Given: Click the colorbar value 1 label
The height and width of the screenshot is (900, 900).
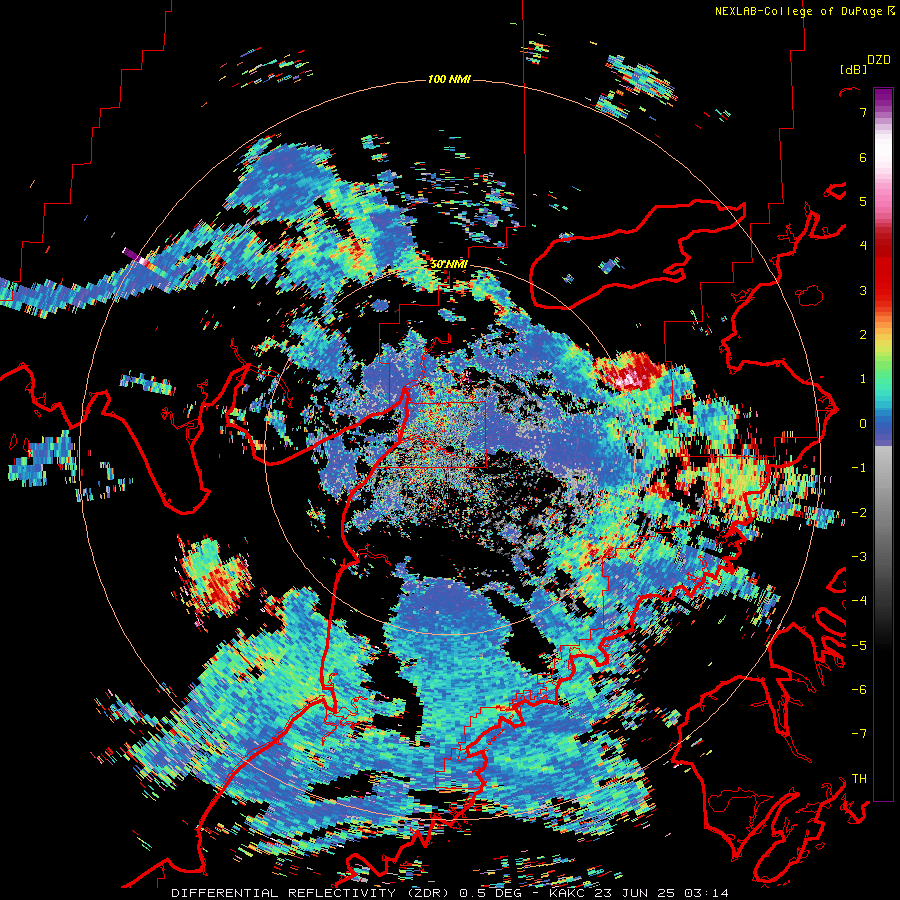Looking at the screenshot, I should pos(863,379).
